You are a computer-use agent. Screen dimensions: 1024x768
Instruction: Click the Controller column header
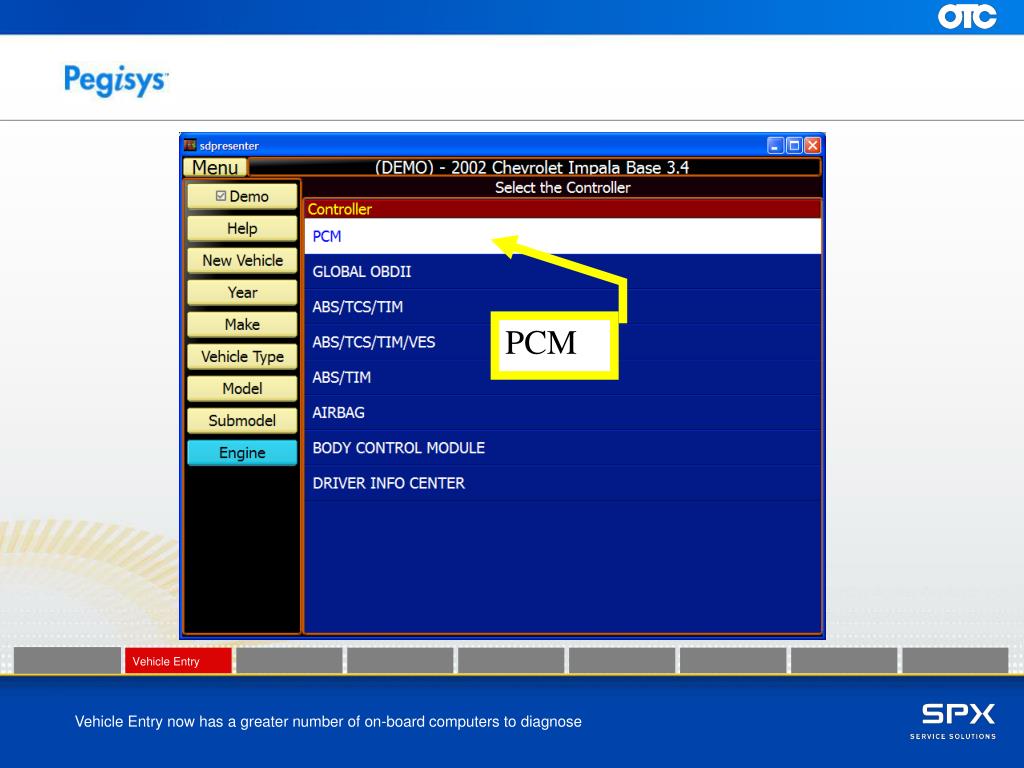pyautogui.click(x=562, y=209)
